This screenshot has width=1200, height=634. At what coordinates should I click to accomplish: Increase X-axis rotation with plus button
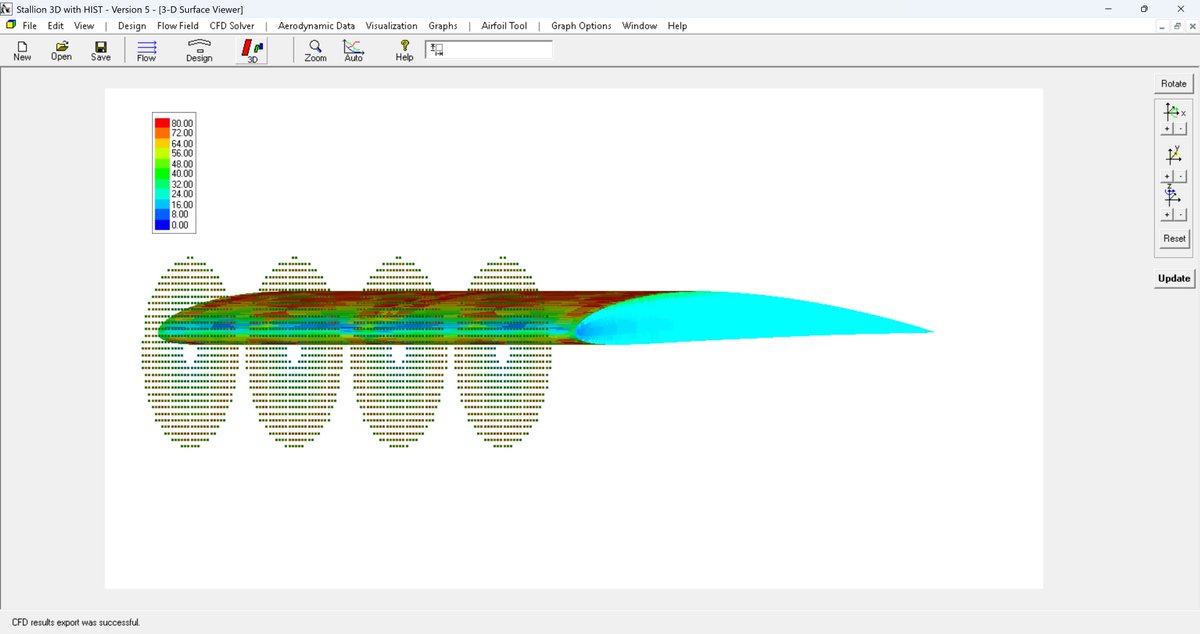click(x=1167, y=129)
